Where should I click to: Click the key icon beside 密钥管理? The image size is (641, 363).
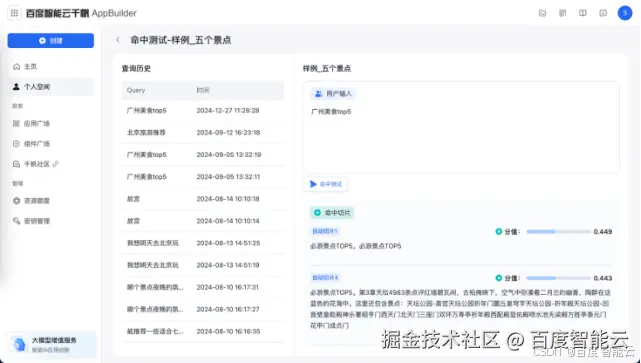click(x=16, y=221)
